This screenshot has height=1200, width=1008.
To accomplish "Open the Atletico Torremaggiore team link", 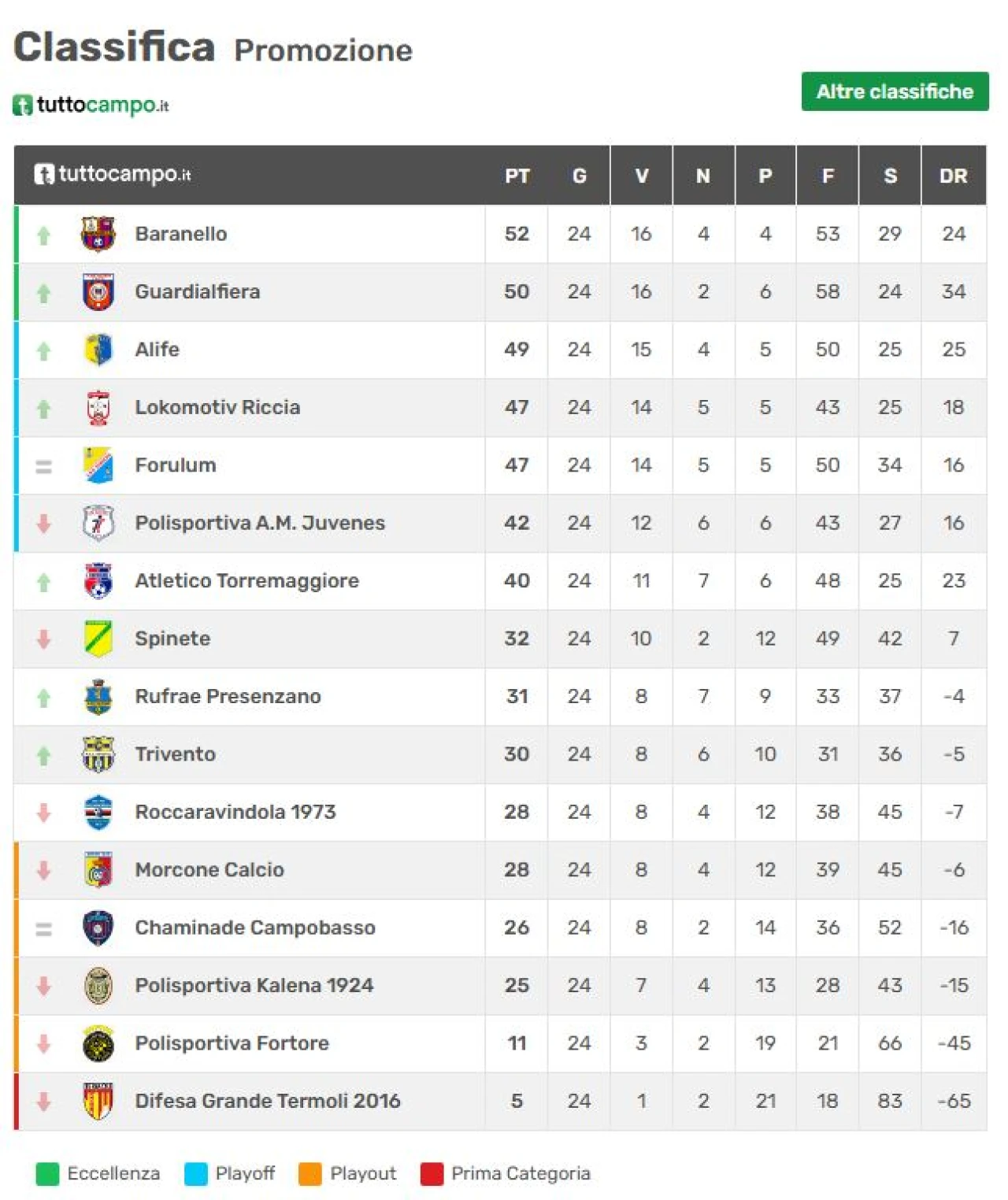I will 246,581.
